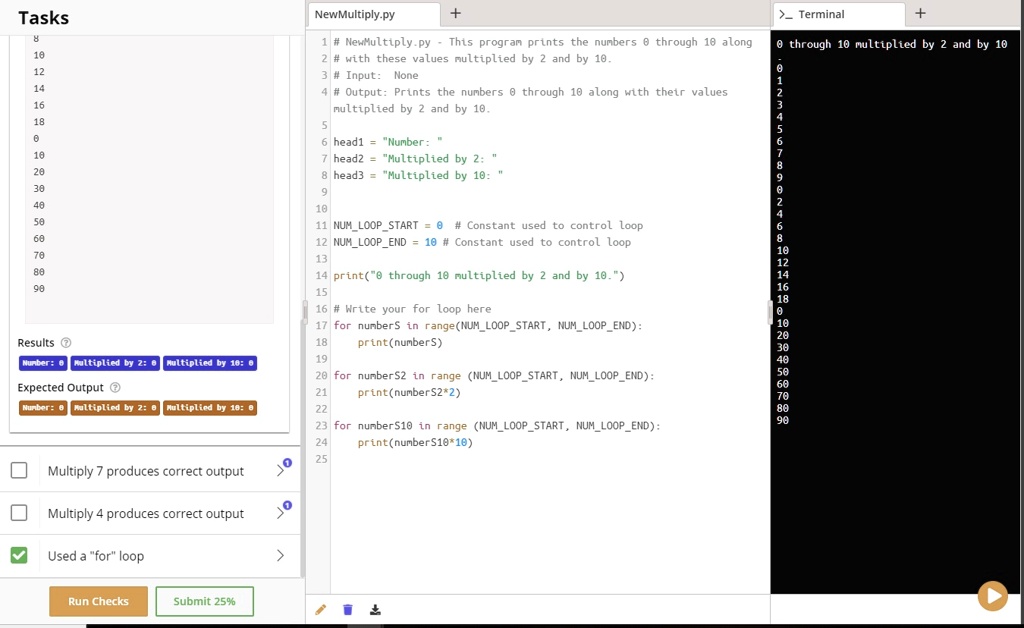Image resolution: width=1024 pixels, height=628 pixels.
Task: Expand the Used a "for" loop details
Action: [x=280, y=556]
